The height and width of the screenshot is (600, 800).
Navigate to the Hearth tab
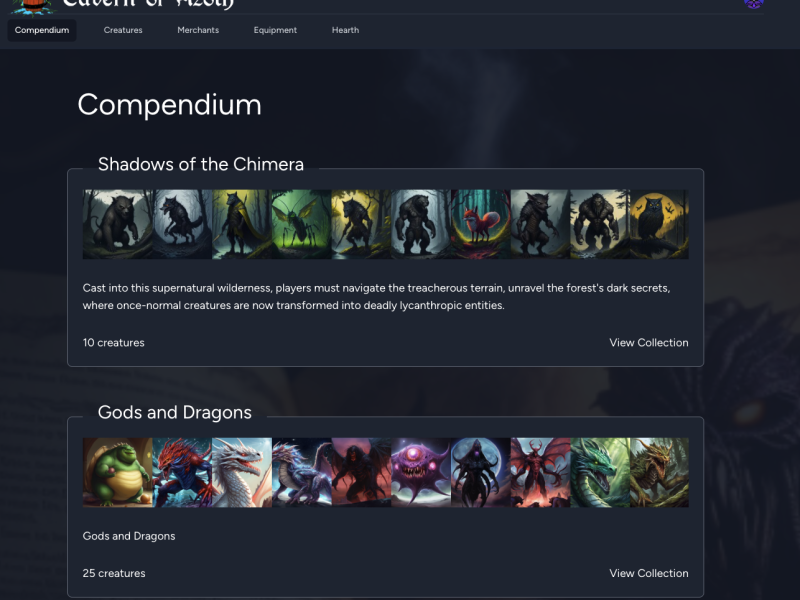coord(345,30)
